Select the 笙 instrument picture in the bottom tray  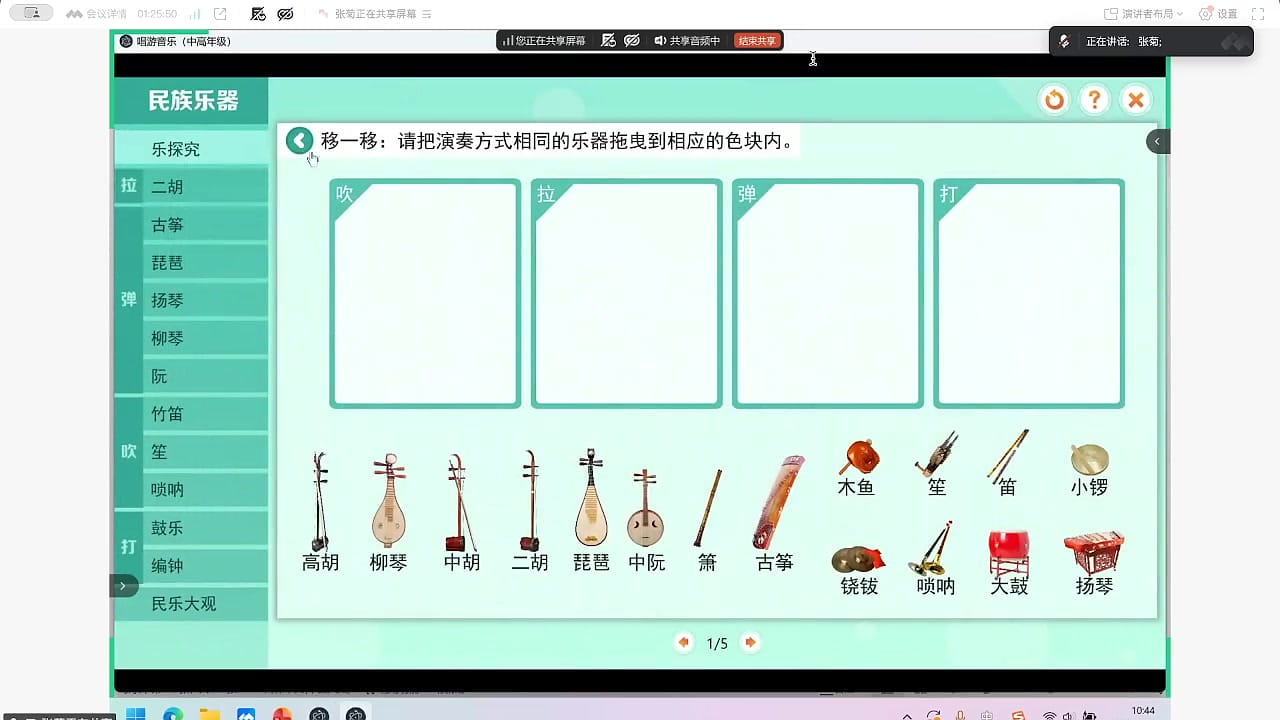coord(937,454)
